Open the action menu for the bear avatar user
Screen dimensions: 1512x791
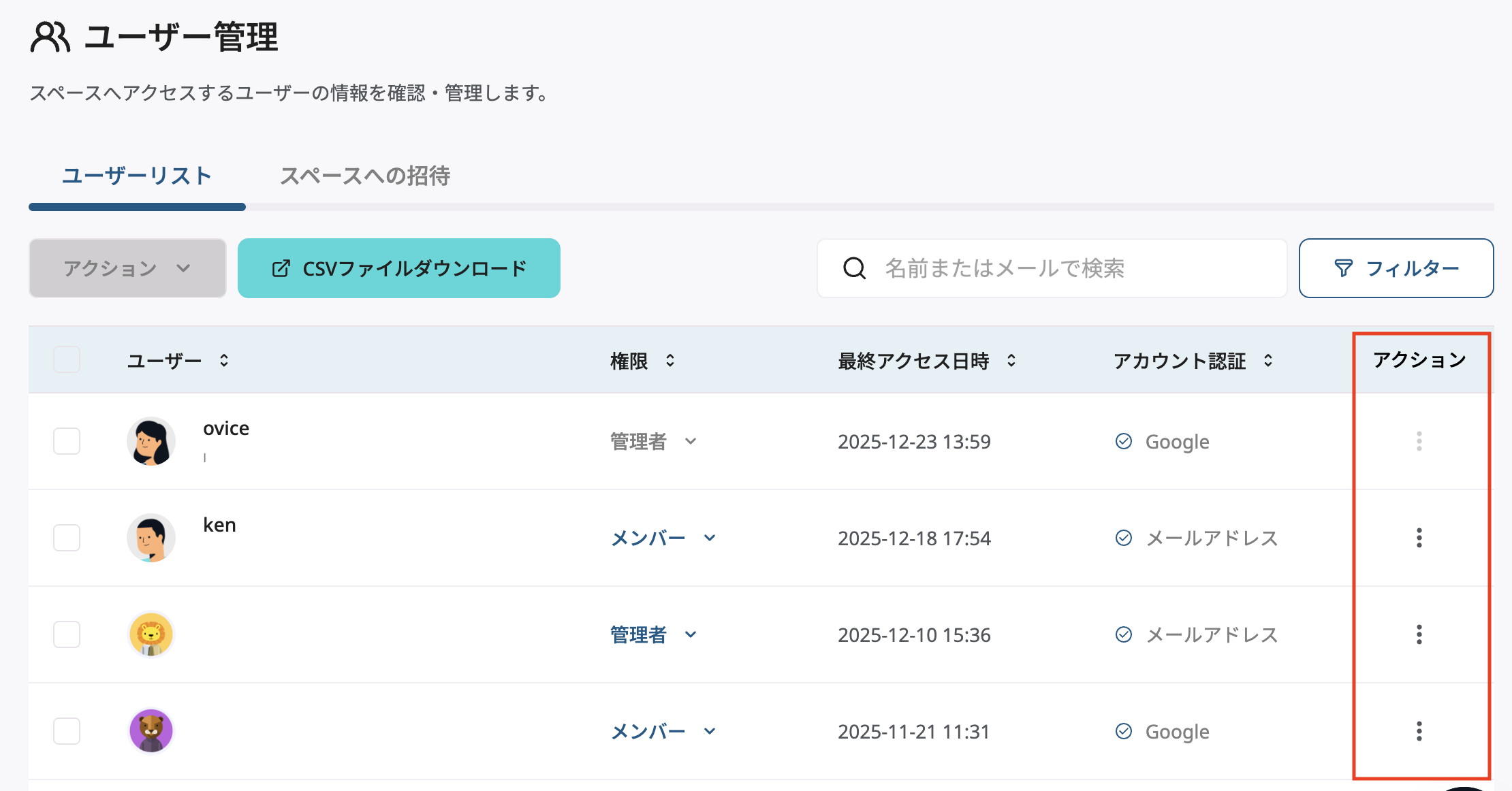(x=1419, y=732)
